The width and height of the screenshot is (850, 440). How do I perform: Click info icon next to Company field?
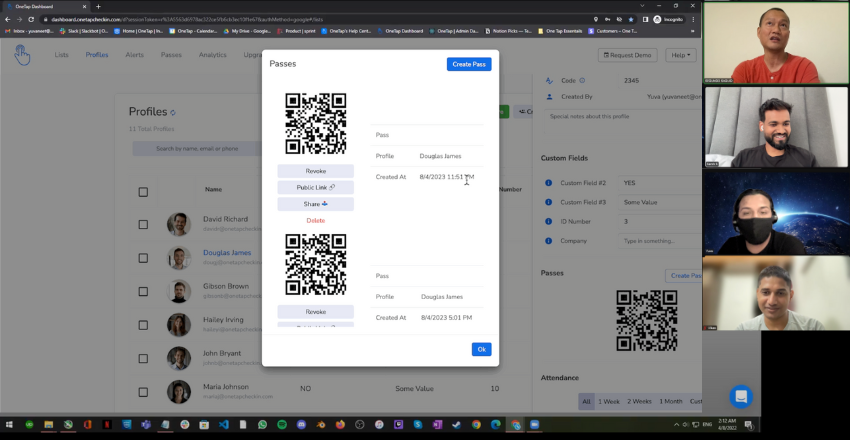(548, 240)
